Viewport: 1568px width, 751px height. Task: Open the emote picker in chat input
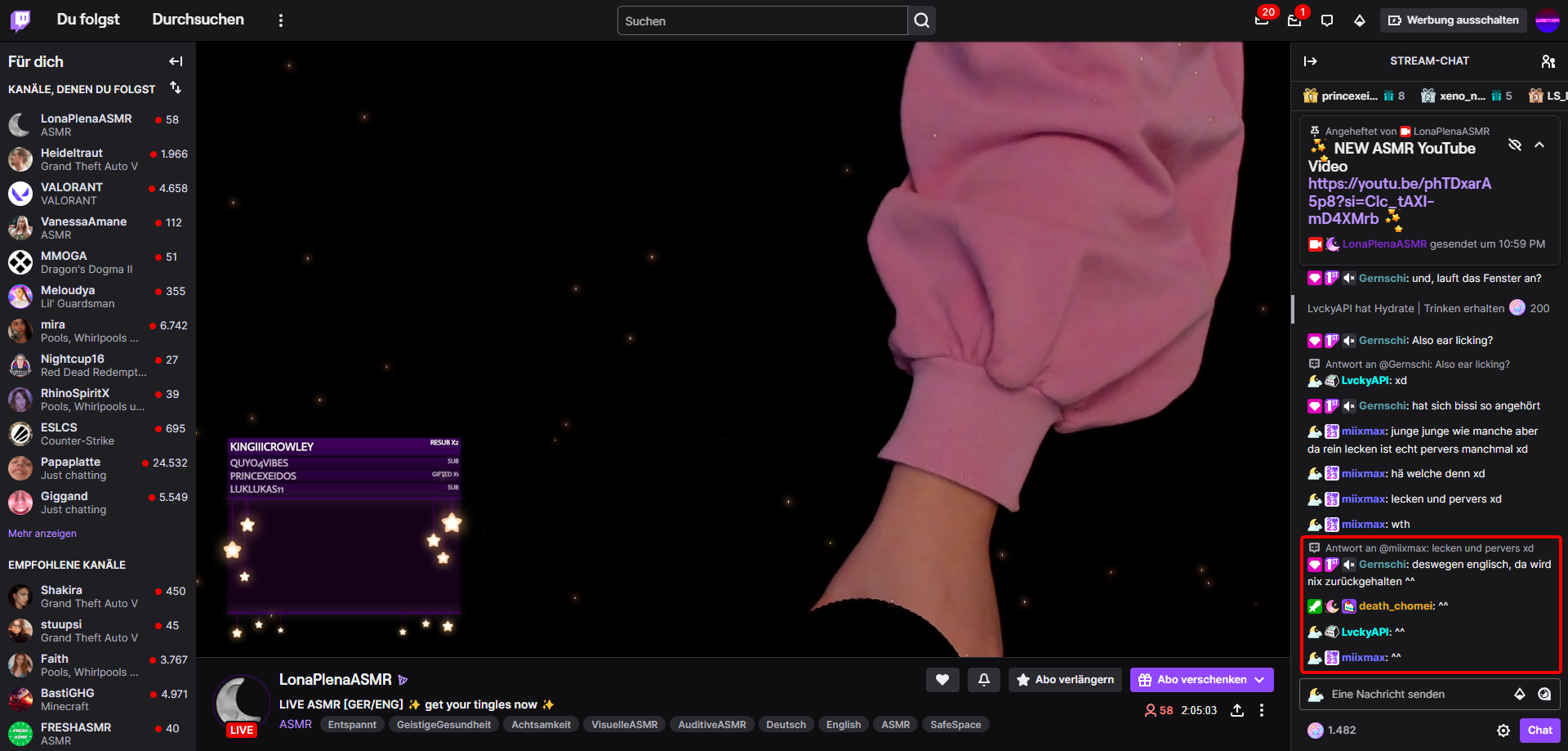click(1544, 694)
